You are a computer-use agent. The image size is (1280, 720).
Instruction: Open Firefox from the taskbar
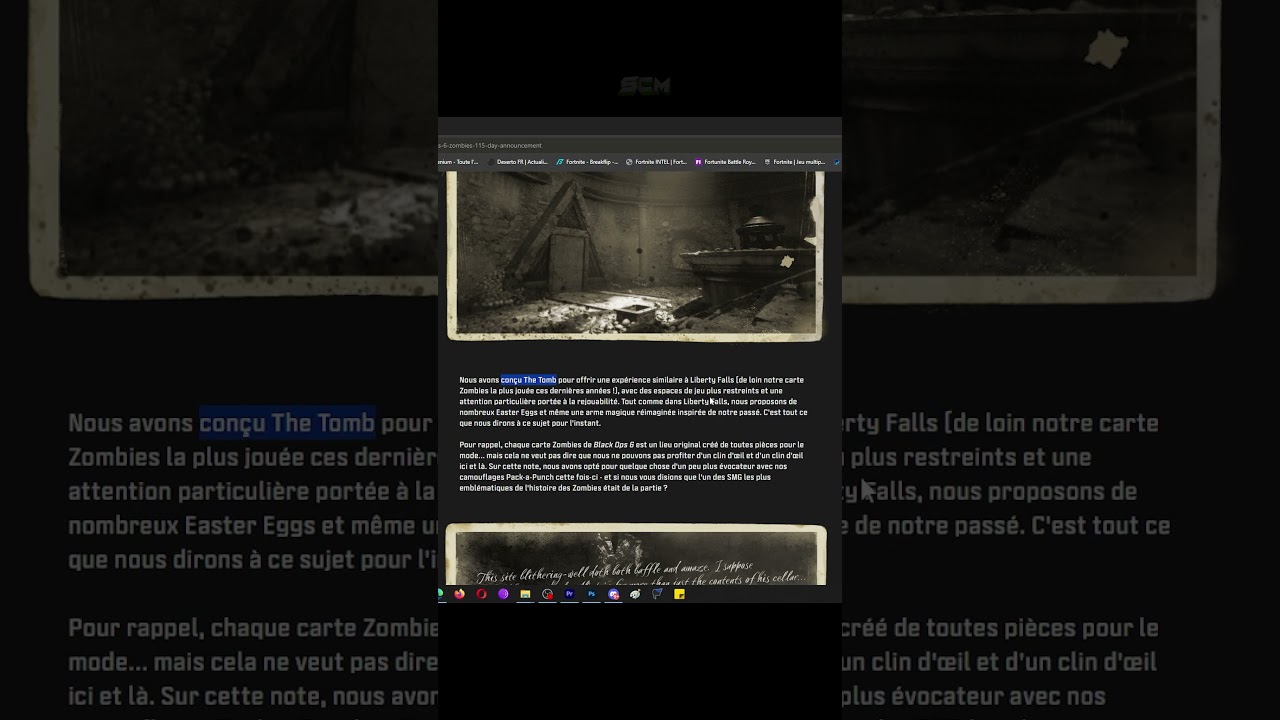click(460, 594)
